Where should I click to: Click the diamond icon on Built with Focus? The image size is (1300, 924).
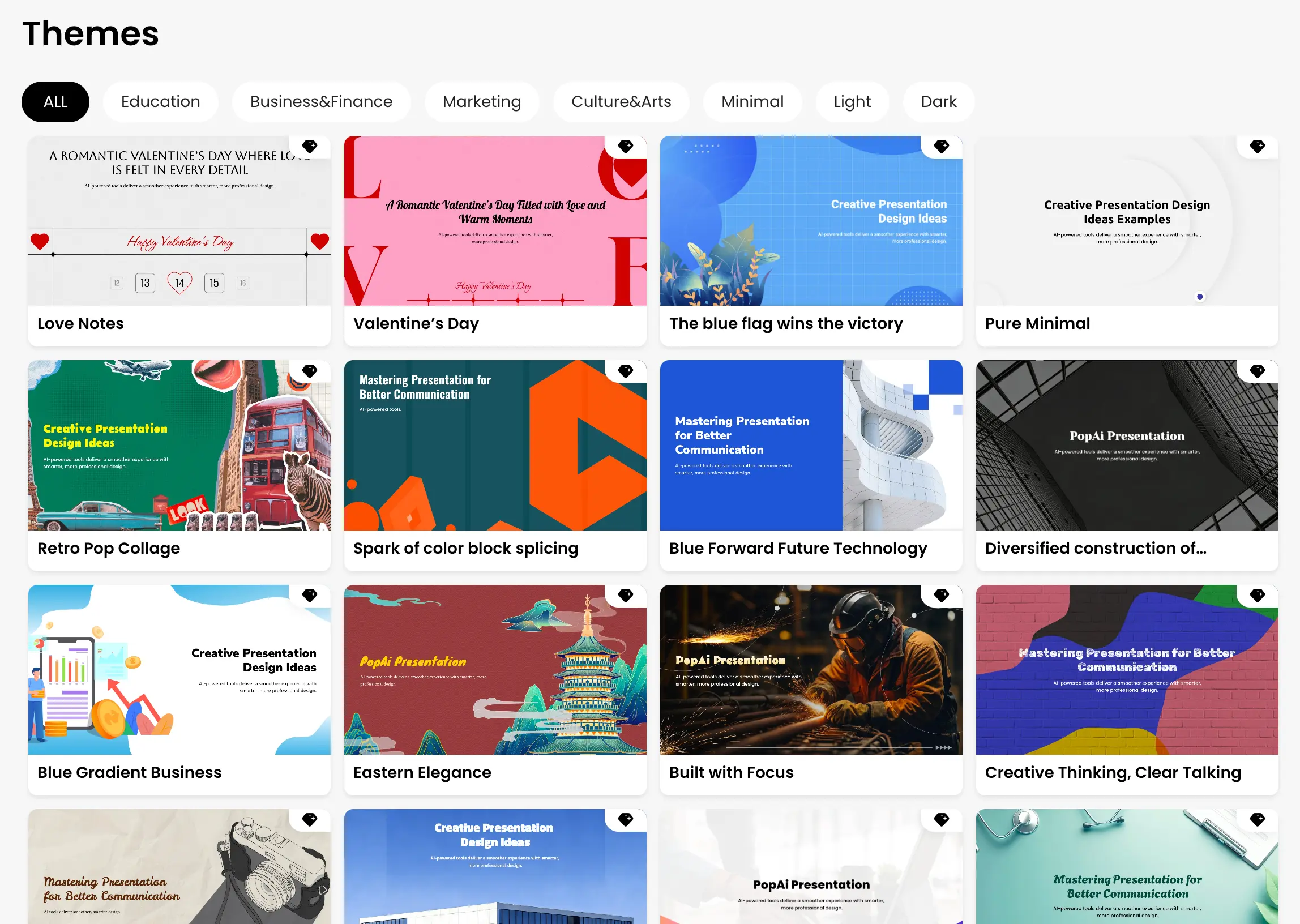click(942, 596)
